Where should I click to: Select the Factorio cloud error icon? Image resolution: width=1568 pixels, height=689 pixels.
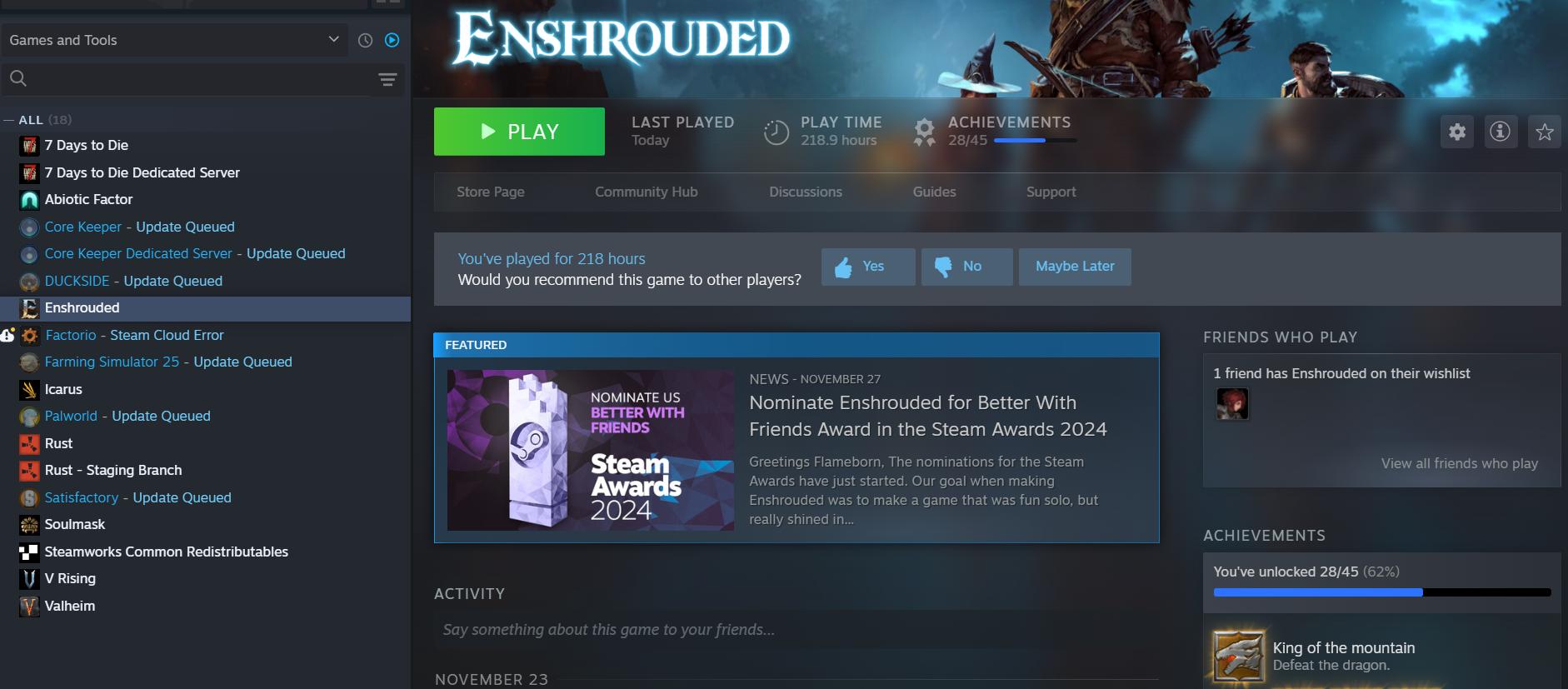click(7, 335)
